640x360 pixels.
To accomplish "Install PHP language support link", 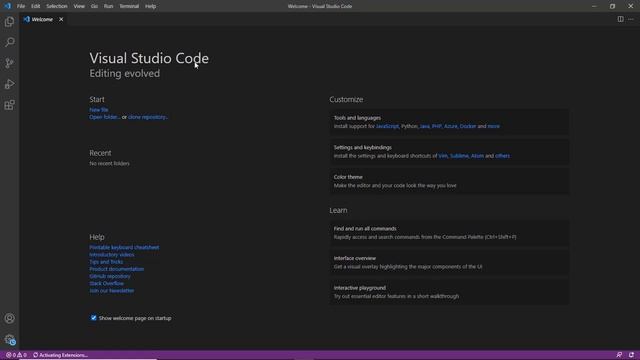I will [437, 126].
